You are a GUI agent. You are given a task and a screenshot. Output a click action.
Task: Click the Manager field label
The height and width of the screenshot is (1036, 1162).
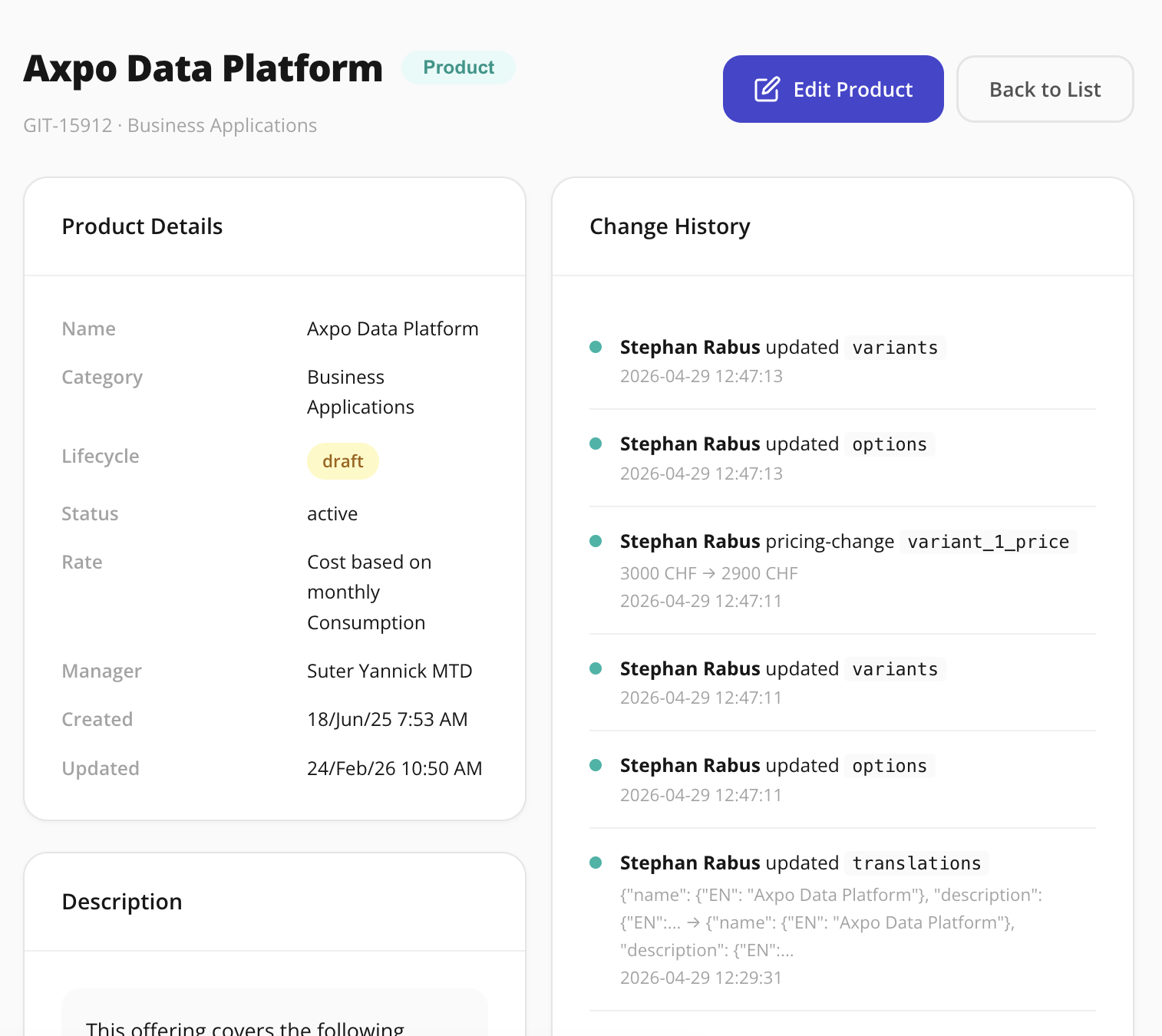pos(101,671)
